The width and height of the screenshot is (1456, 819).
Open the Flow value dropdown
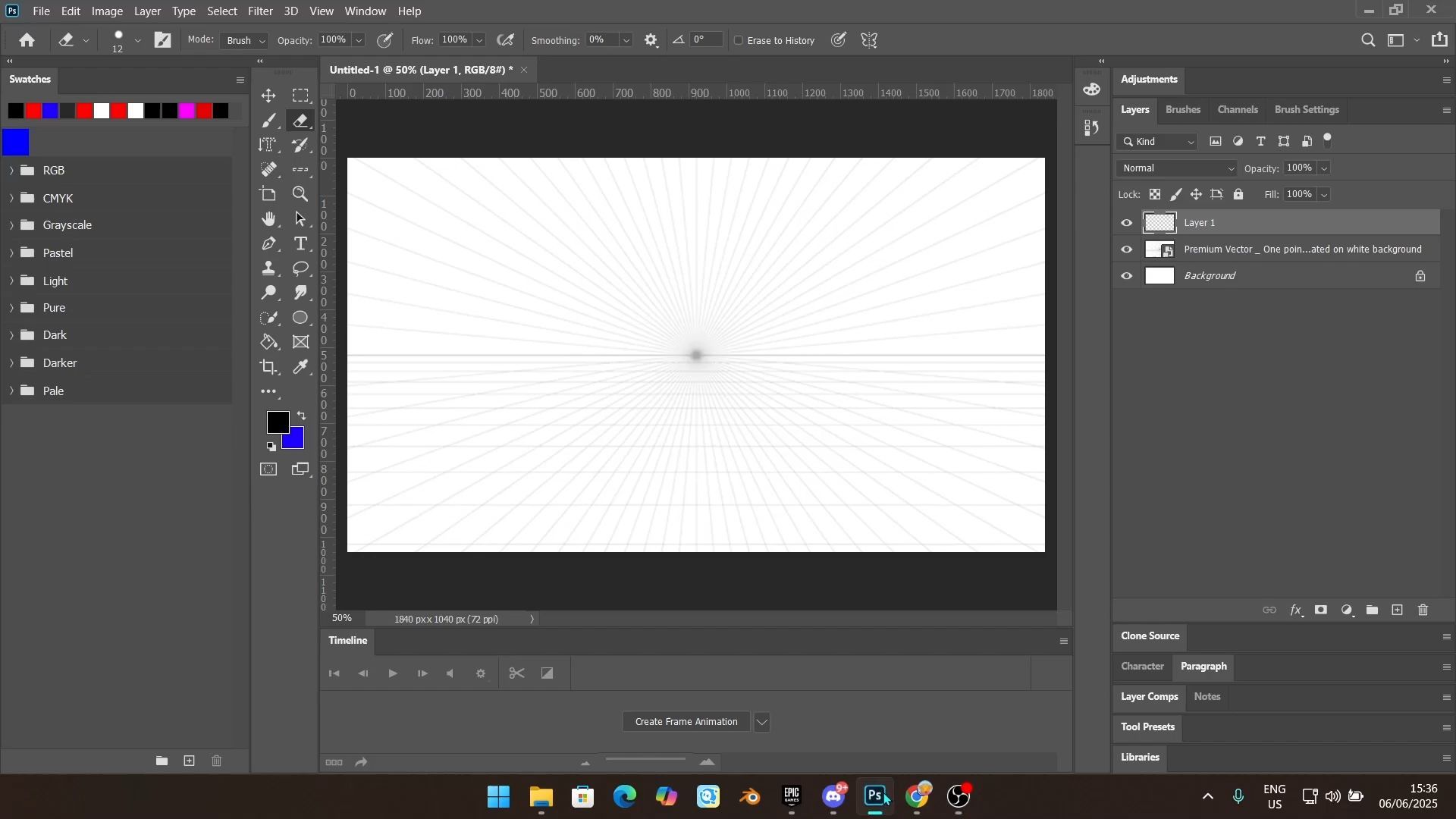pos(479,40)
